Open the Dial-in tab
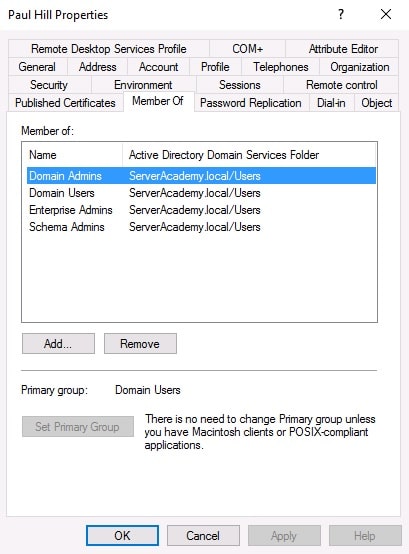Screen dimensions: 409x554 (x=331, y=103)
